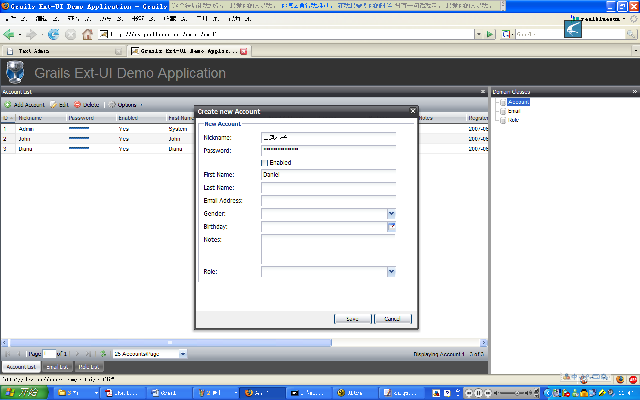Click the Notes text area
Screen dimensions: 640x400
pyautogui.click(x=329, y=249)
